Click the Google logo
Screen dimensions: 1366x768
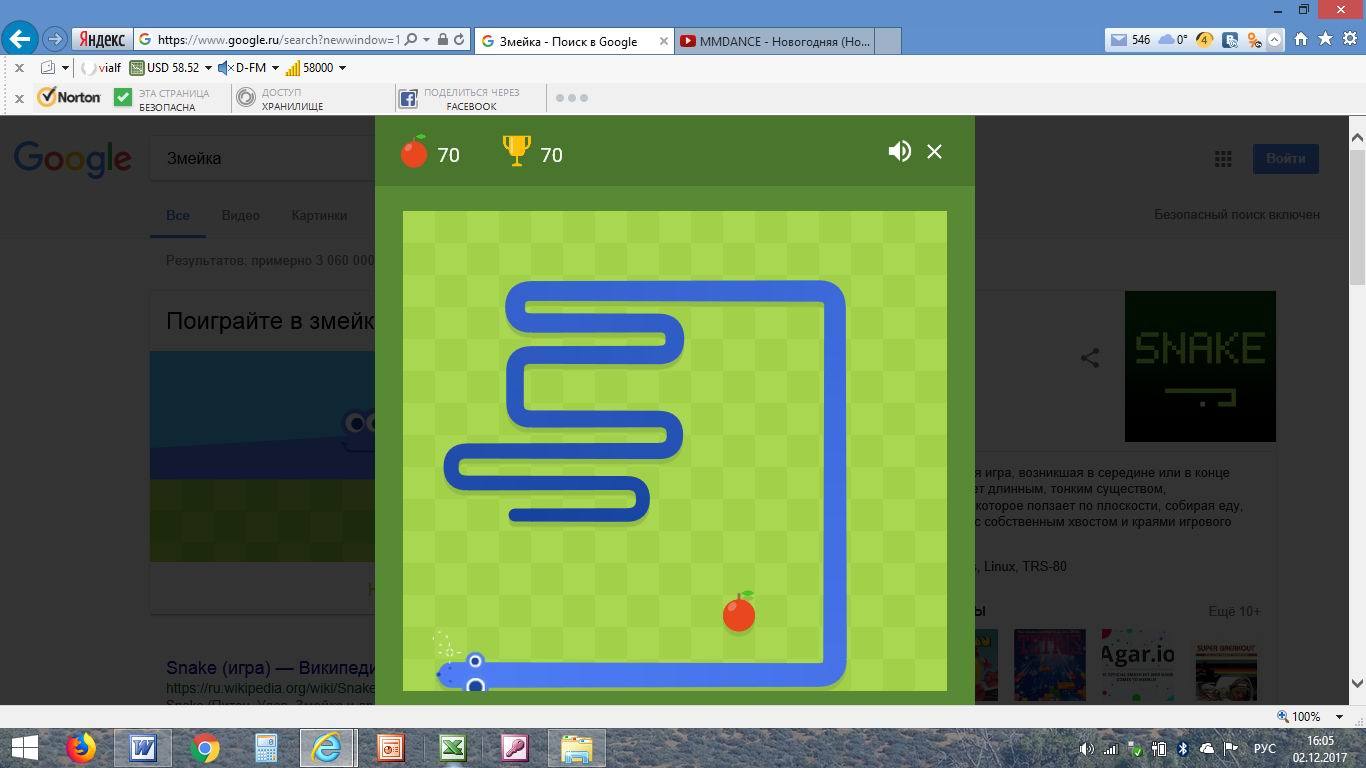[x=72, y=159]
